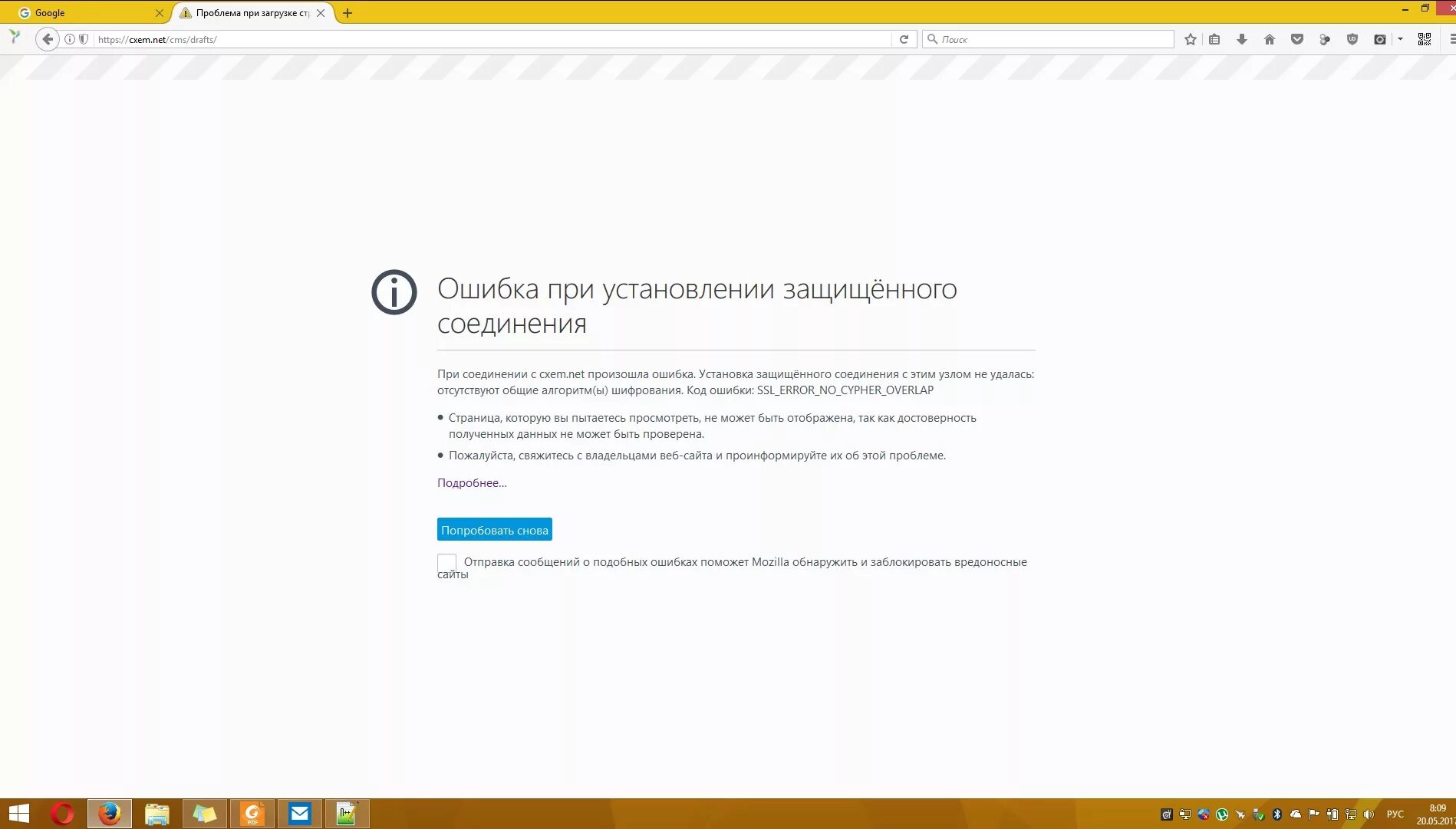
Task: Click the "Ошибка при установлении защищённого соединения" heading
Action: point(697,306)
